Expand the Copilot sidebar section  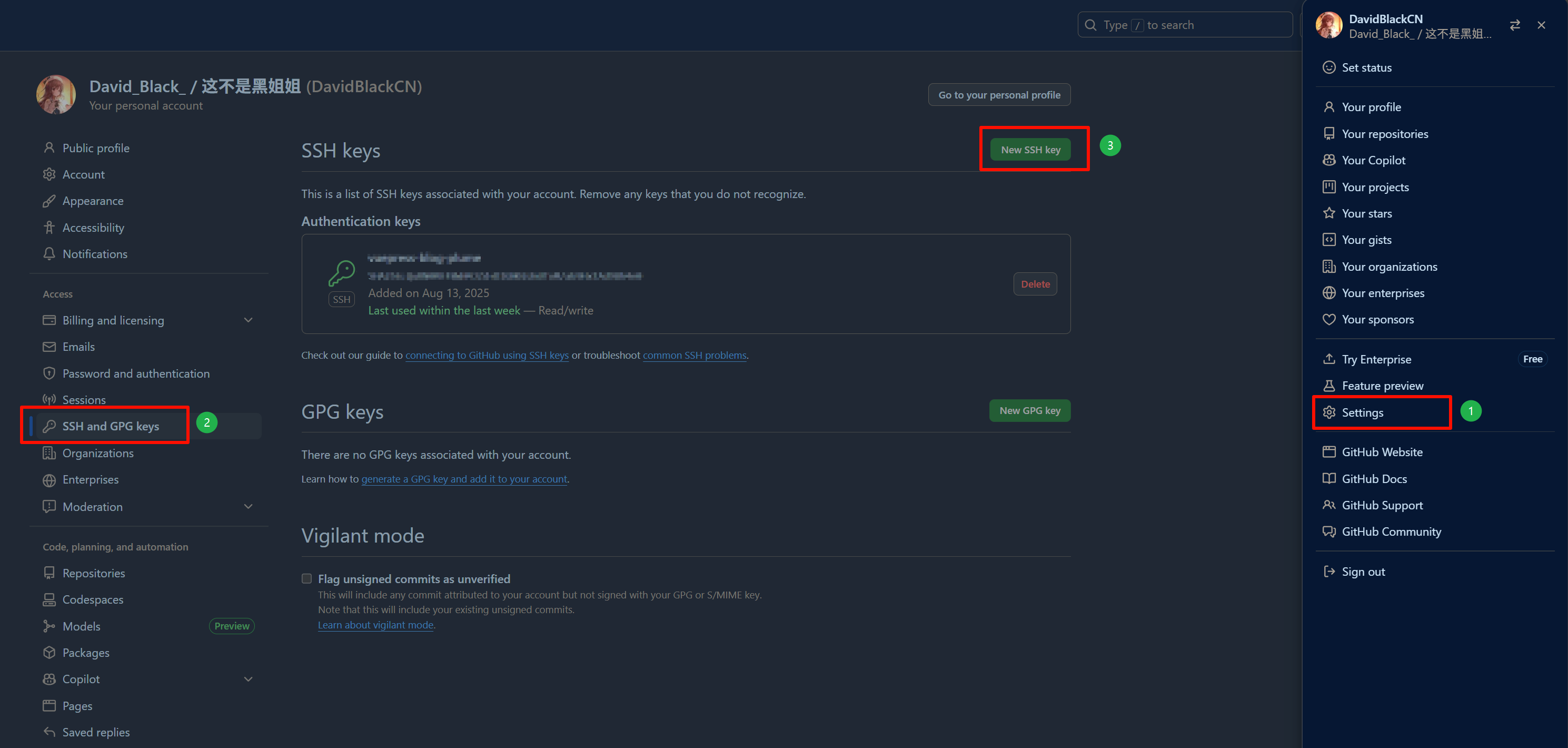pyautogui.click(x=248, y=679)
